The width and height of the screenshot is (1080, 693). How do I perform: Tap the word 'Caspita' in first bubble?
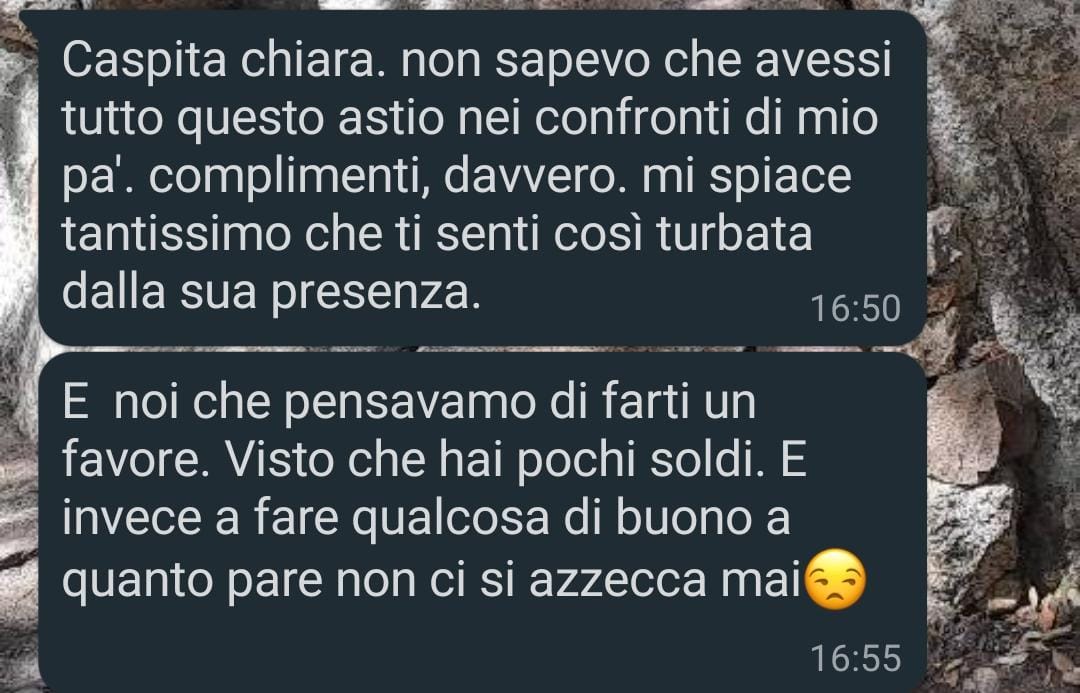click(x=145, y=62)
